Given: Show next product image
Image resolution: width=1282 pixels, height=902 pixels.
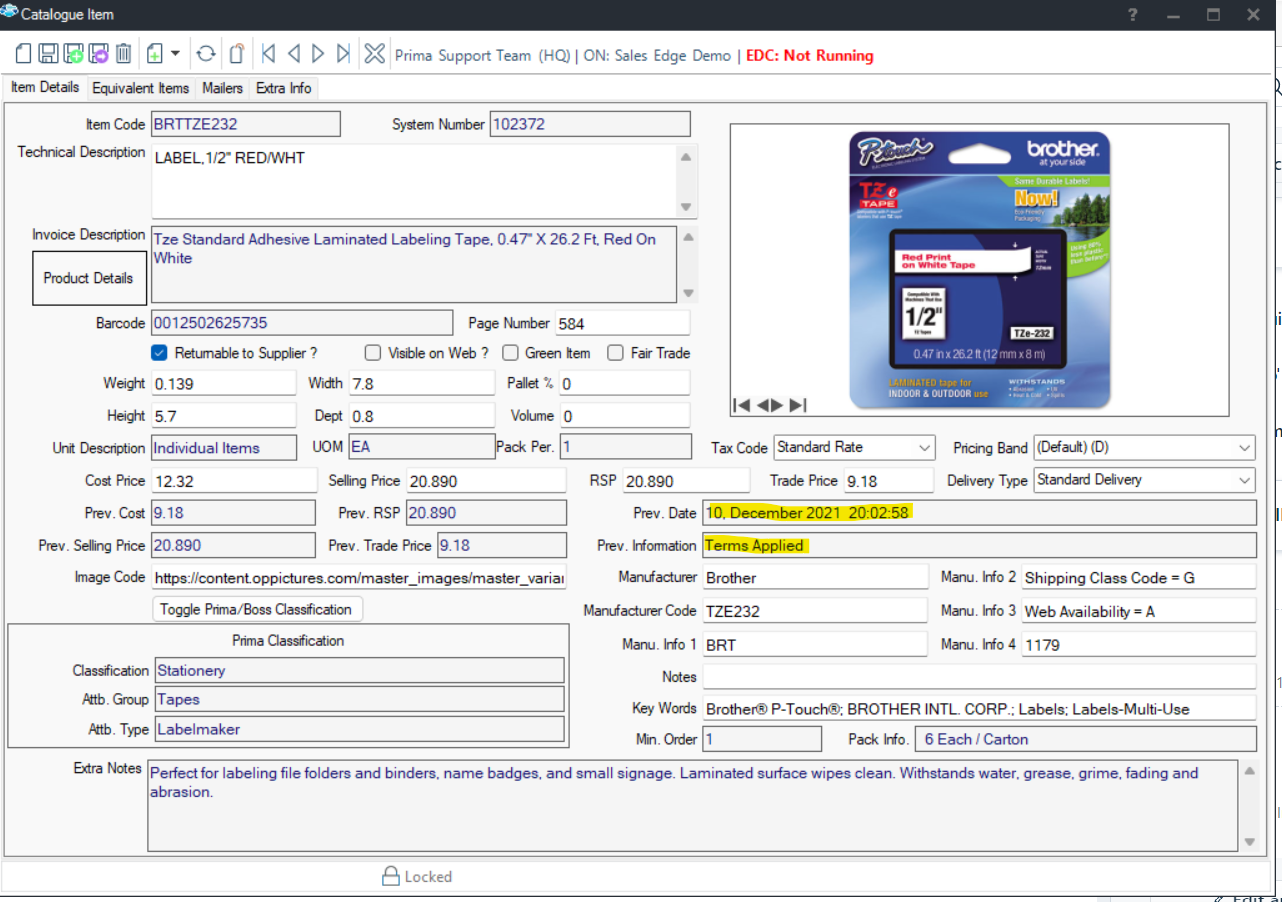Looking at the screenshot, I should pos(777,405).
